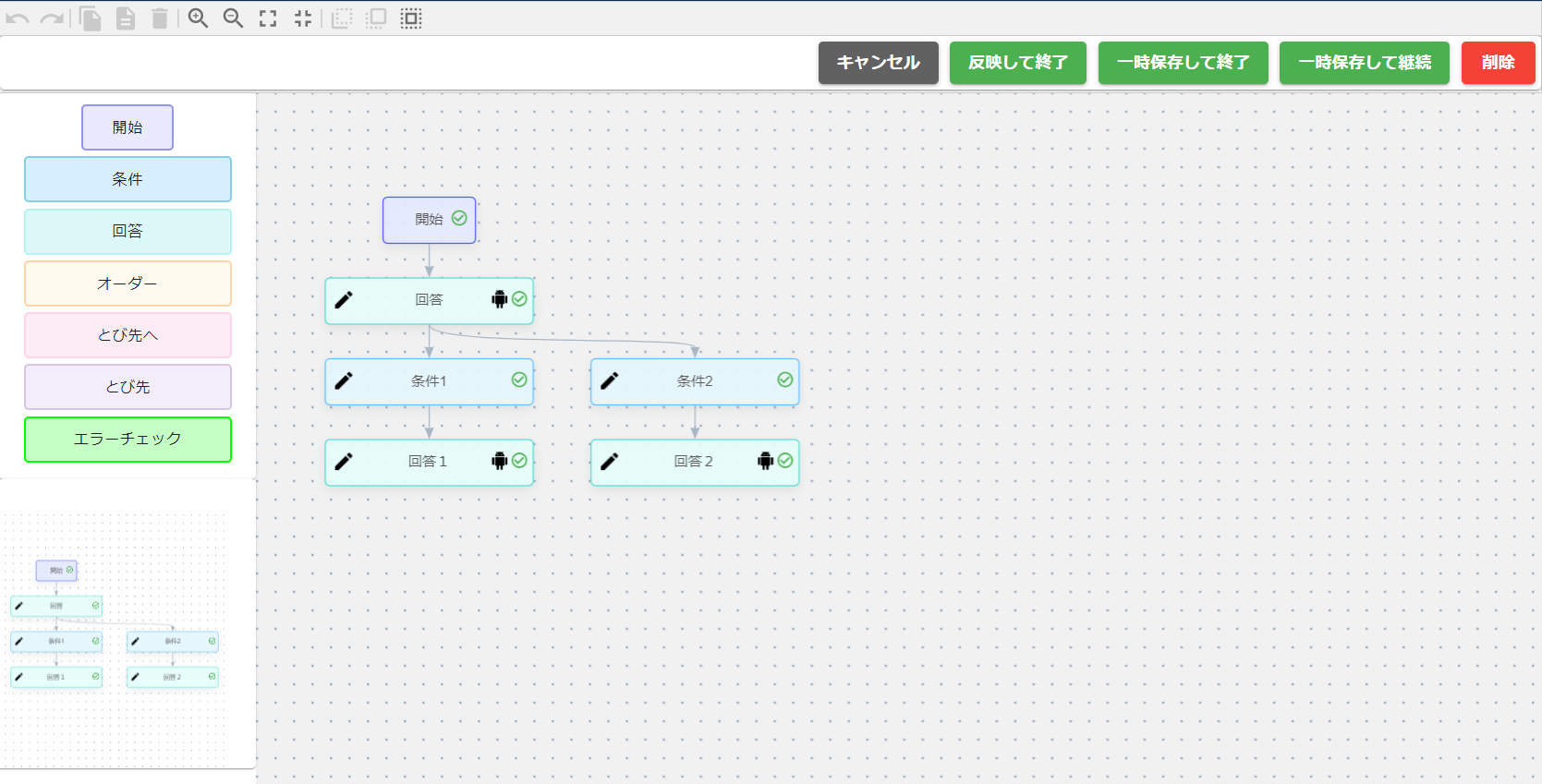Click the 一時保存して継続 button
This screenshot has width=1542, height=784.
(x=1364, y=63)
